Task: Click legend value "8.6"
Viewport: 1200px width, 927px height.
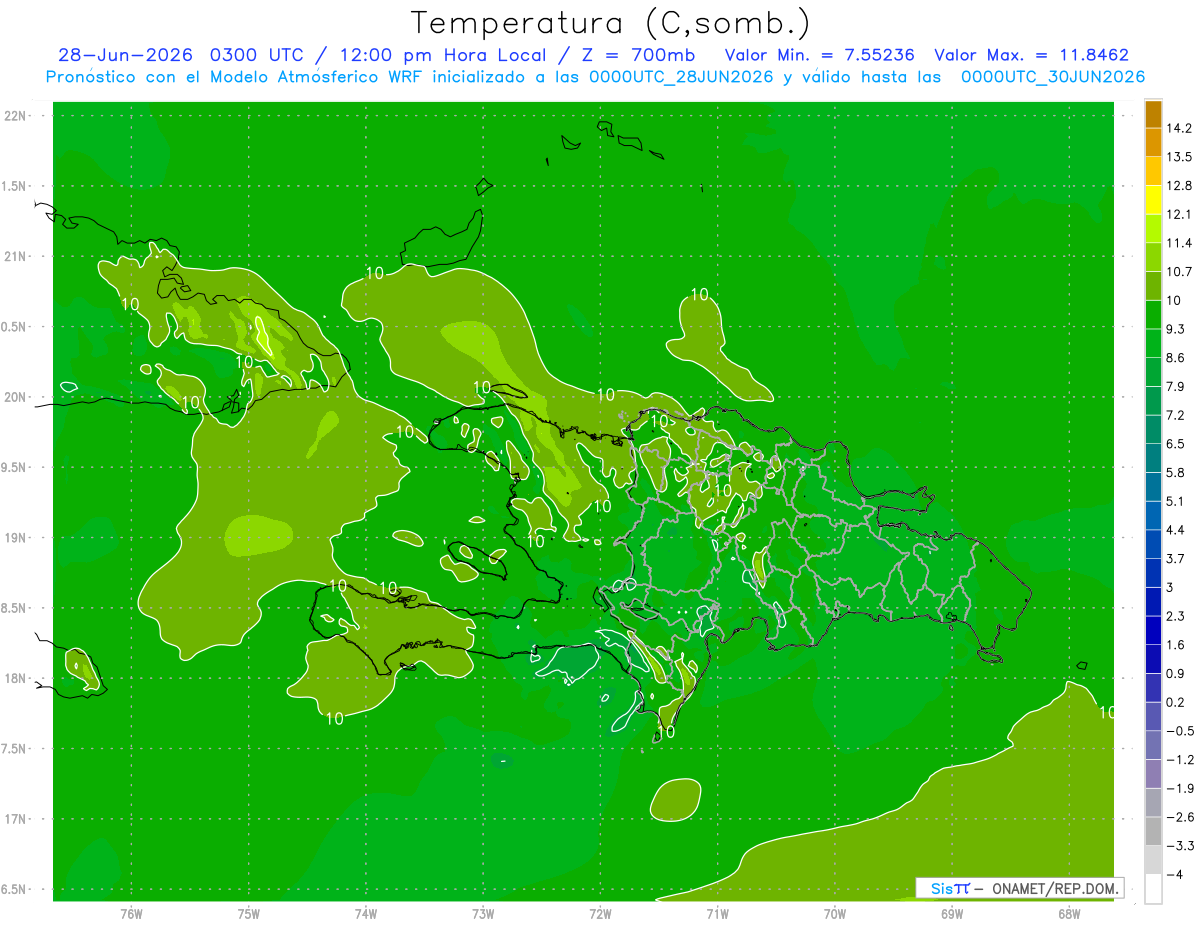Action: click(1176, 358)
